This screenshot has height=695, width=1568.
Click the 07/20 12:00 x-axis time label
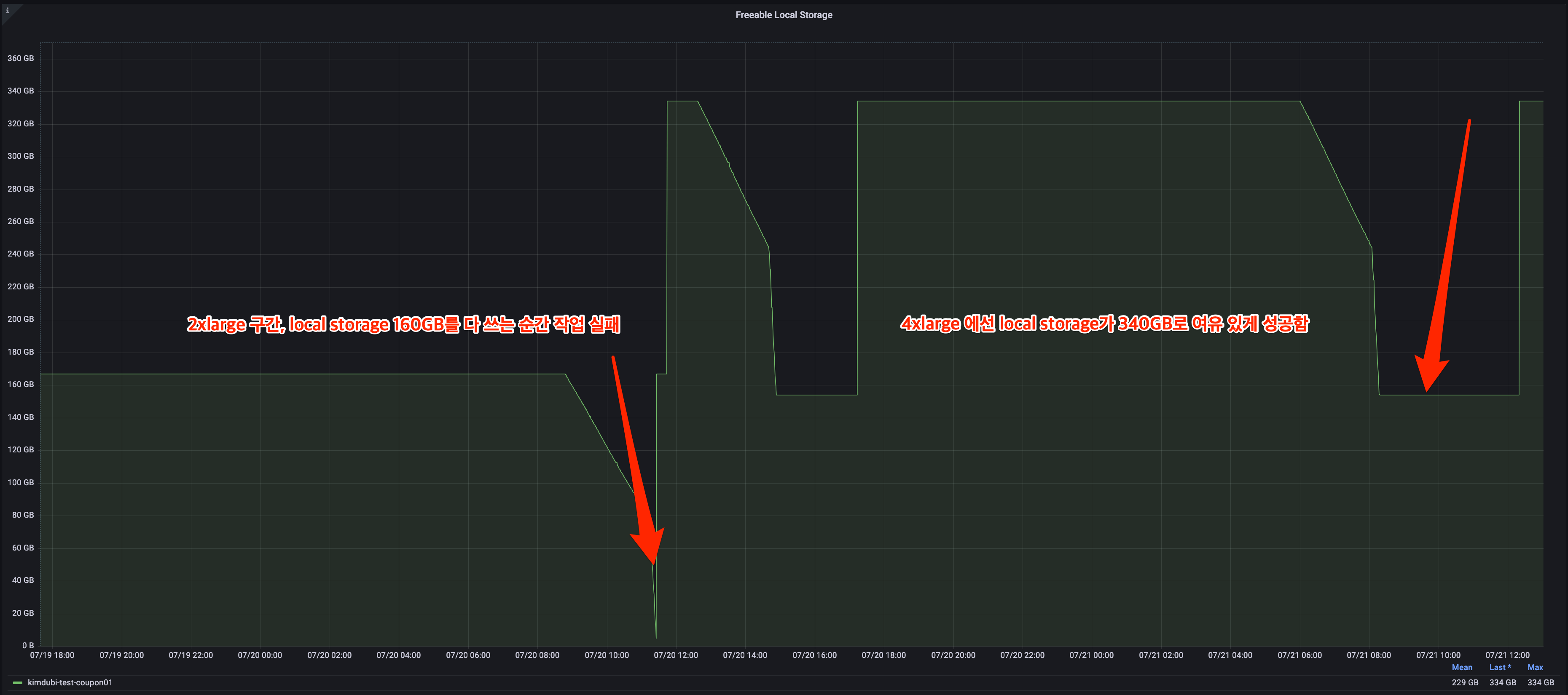[x=676, y=655]
